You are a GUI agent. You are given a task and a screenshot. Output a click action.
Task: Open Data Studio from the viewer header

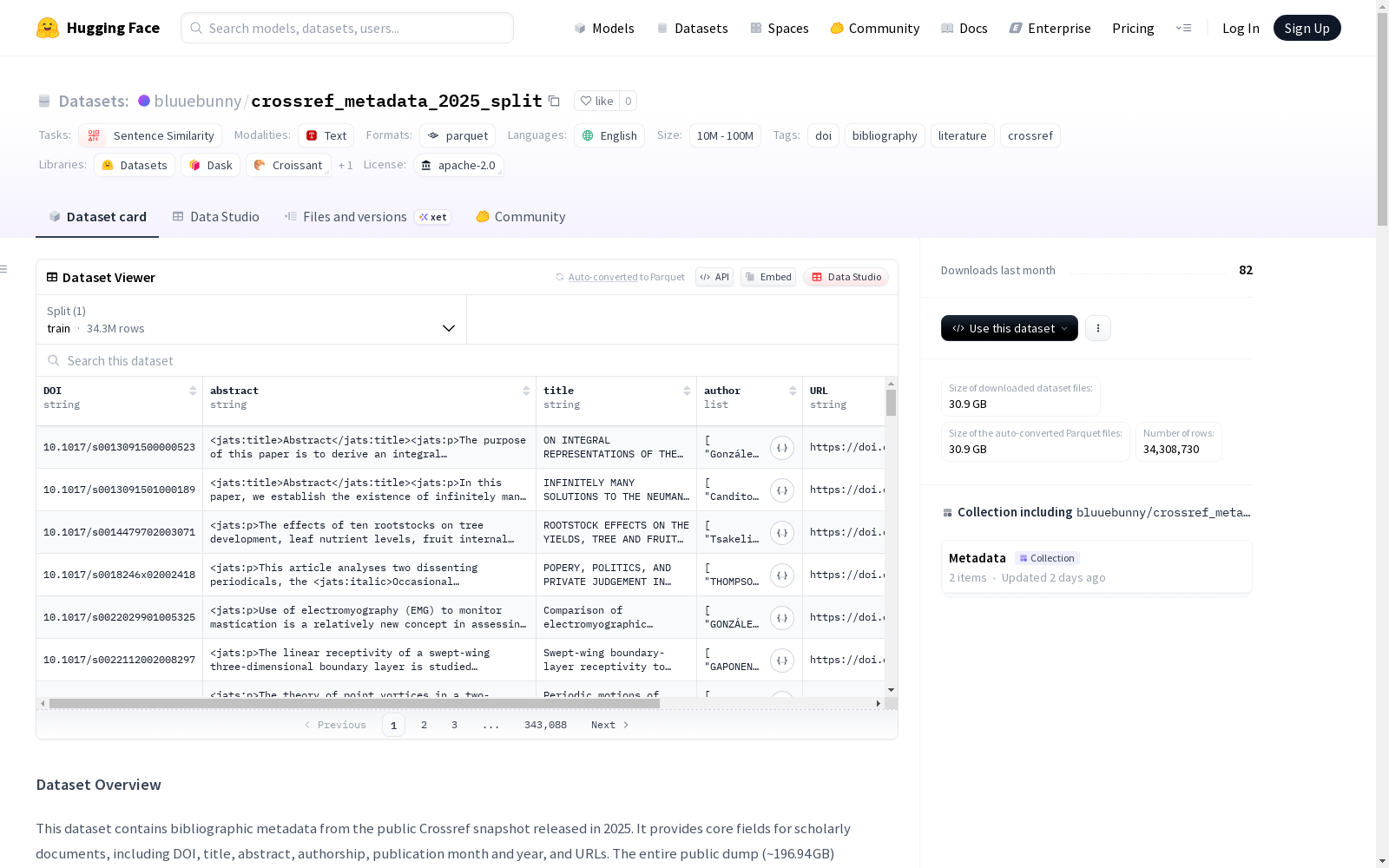(x=846, y=277)
